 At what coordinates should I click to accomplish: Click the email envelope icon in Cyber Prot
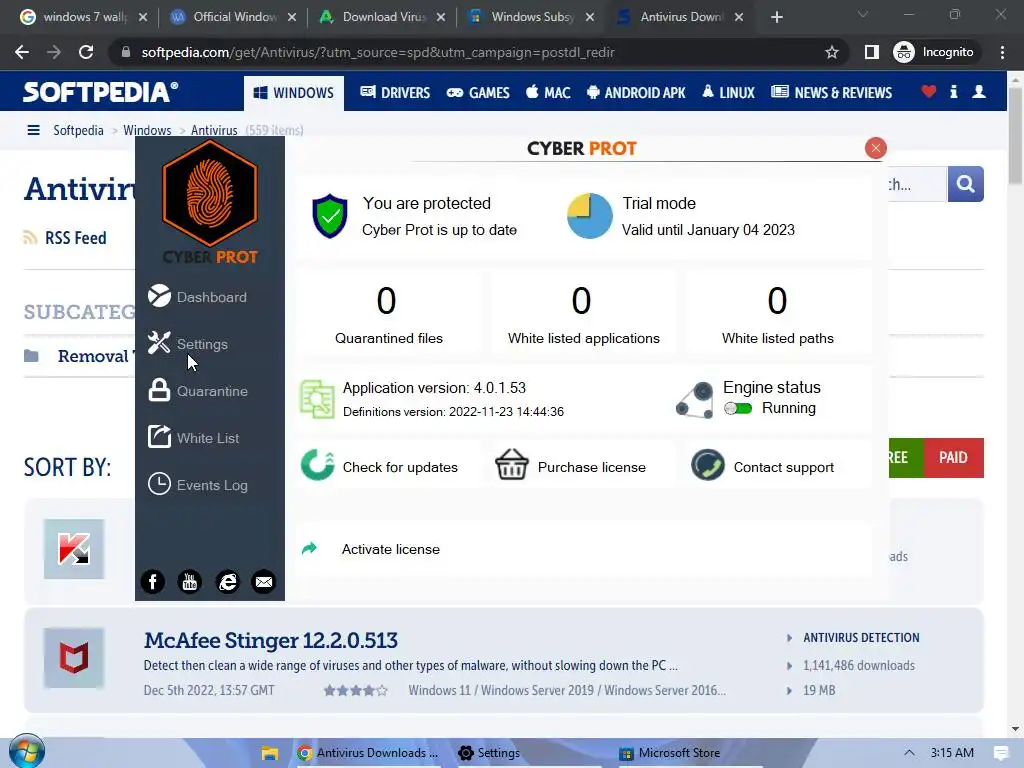pos(264,581)
